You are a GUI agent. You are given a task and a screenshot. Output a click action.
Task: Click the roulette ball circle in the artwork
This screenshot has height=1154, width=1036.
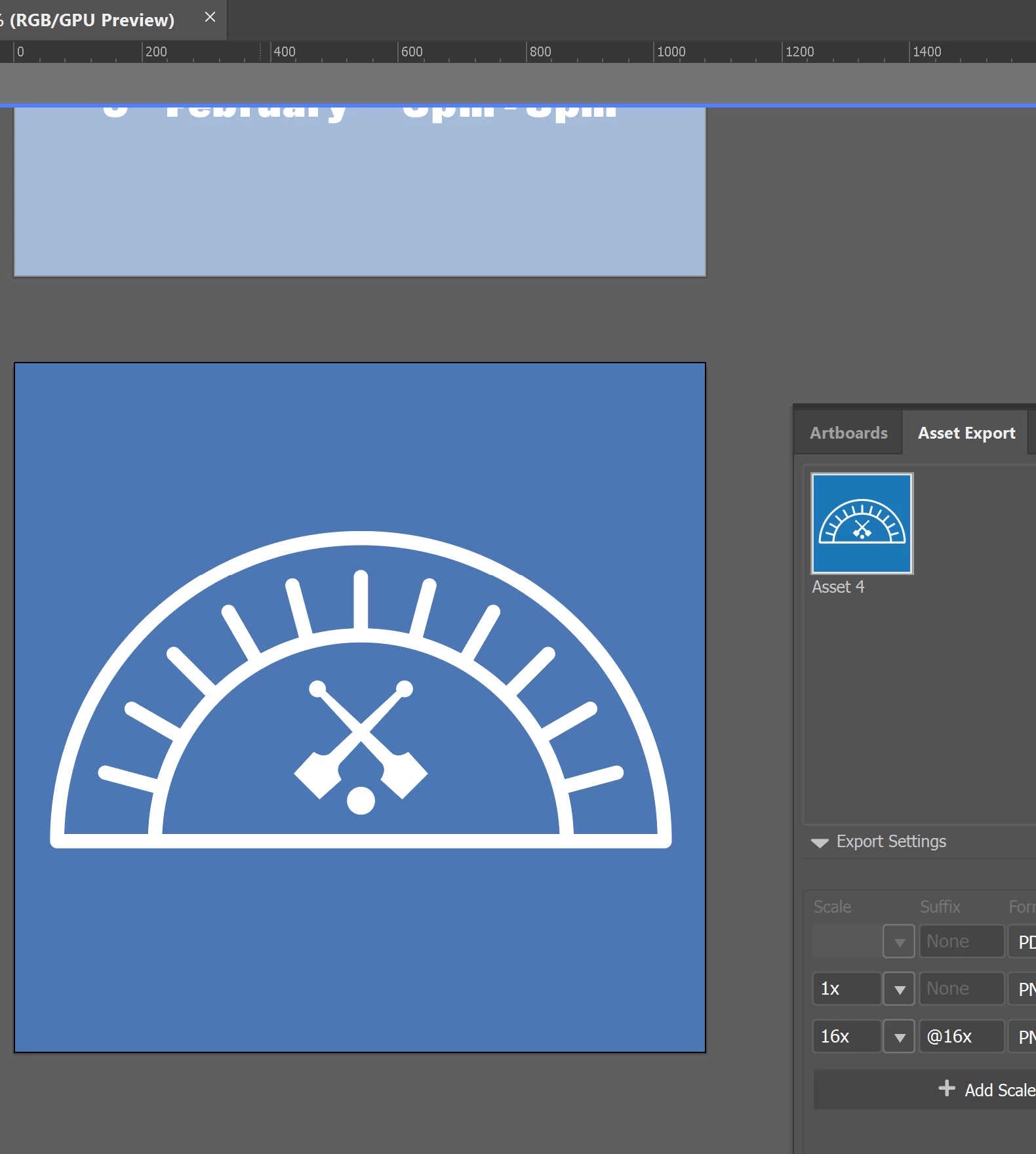361,801
